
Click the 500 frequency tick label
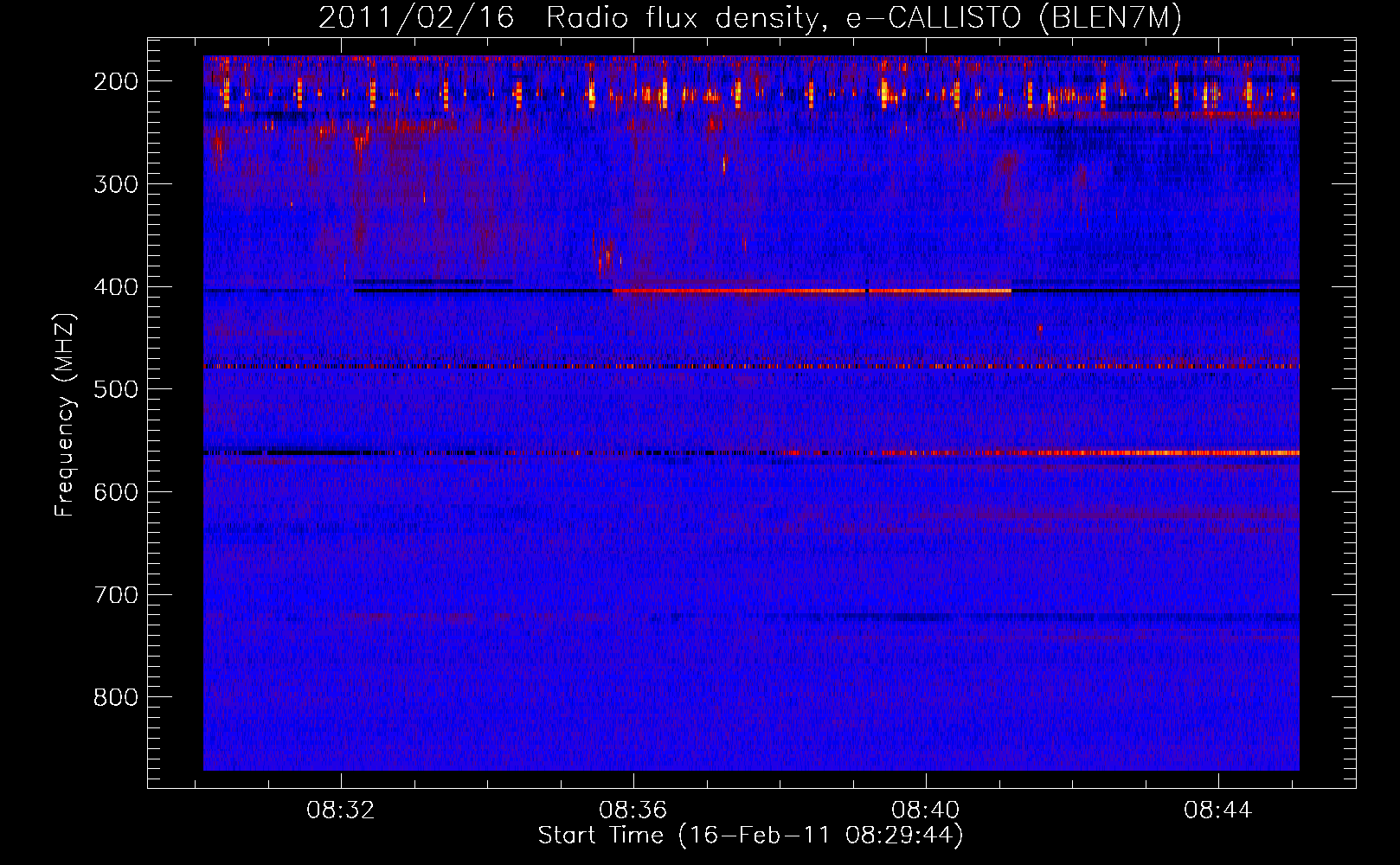point(116,389)
